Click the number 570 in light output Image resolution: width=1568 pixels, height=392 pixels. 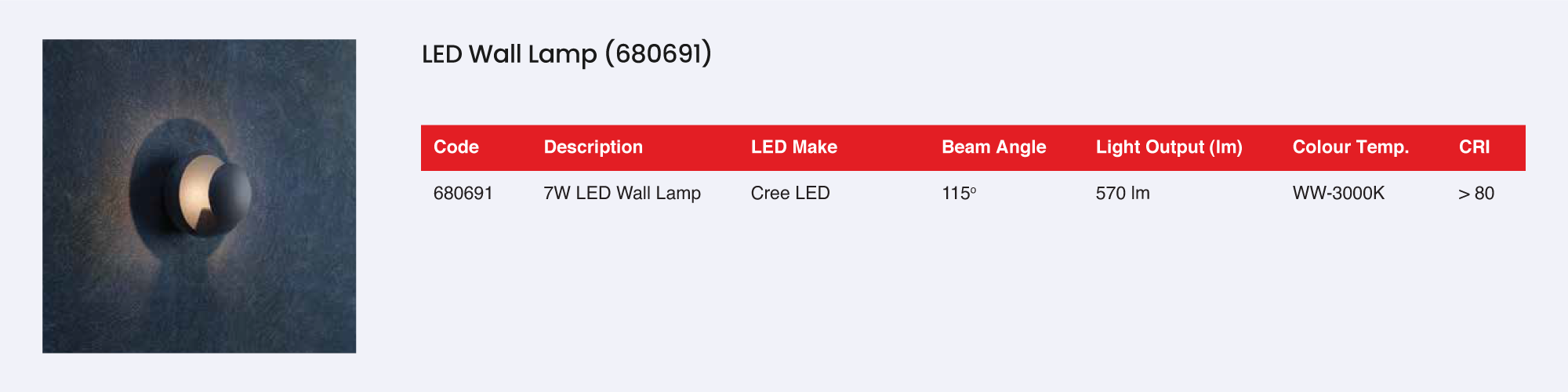pos(1110,194)
